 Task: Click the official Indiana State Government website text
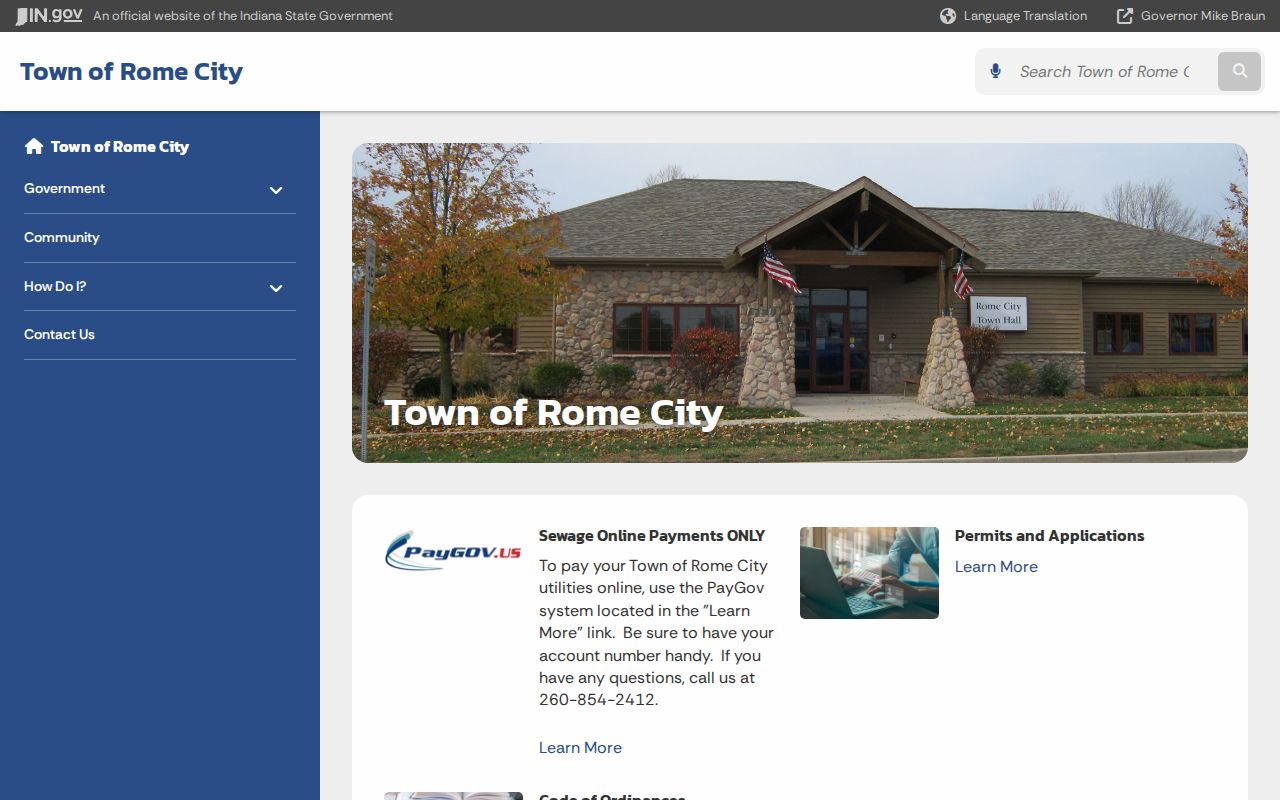tap(243, 16)
